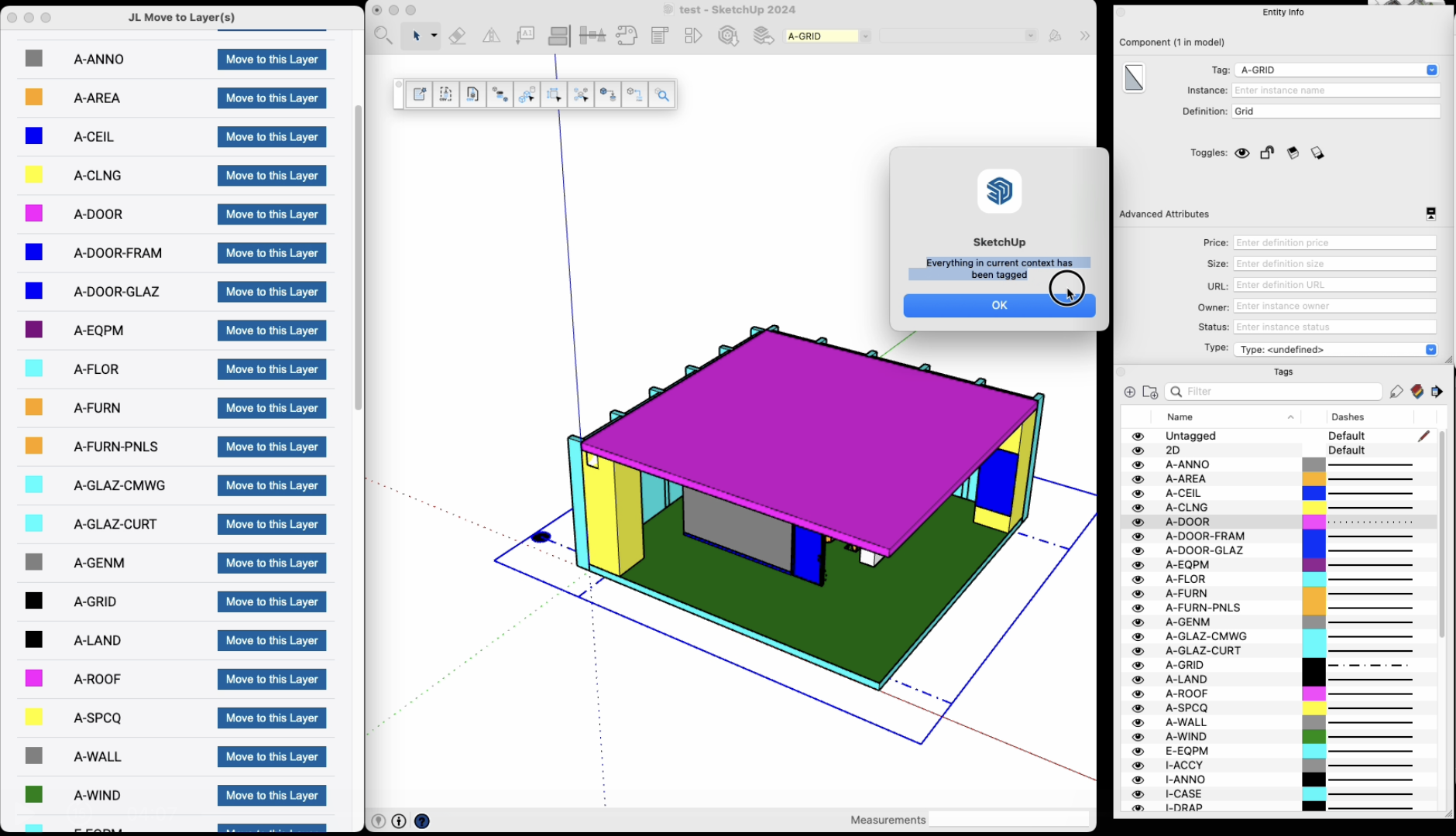Click the magnifier icon in floating toolbar
1456x836 pixels.
pos(662,95)
